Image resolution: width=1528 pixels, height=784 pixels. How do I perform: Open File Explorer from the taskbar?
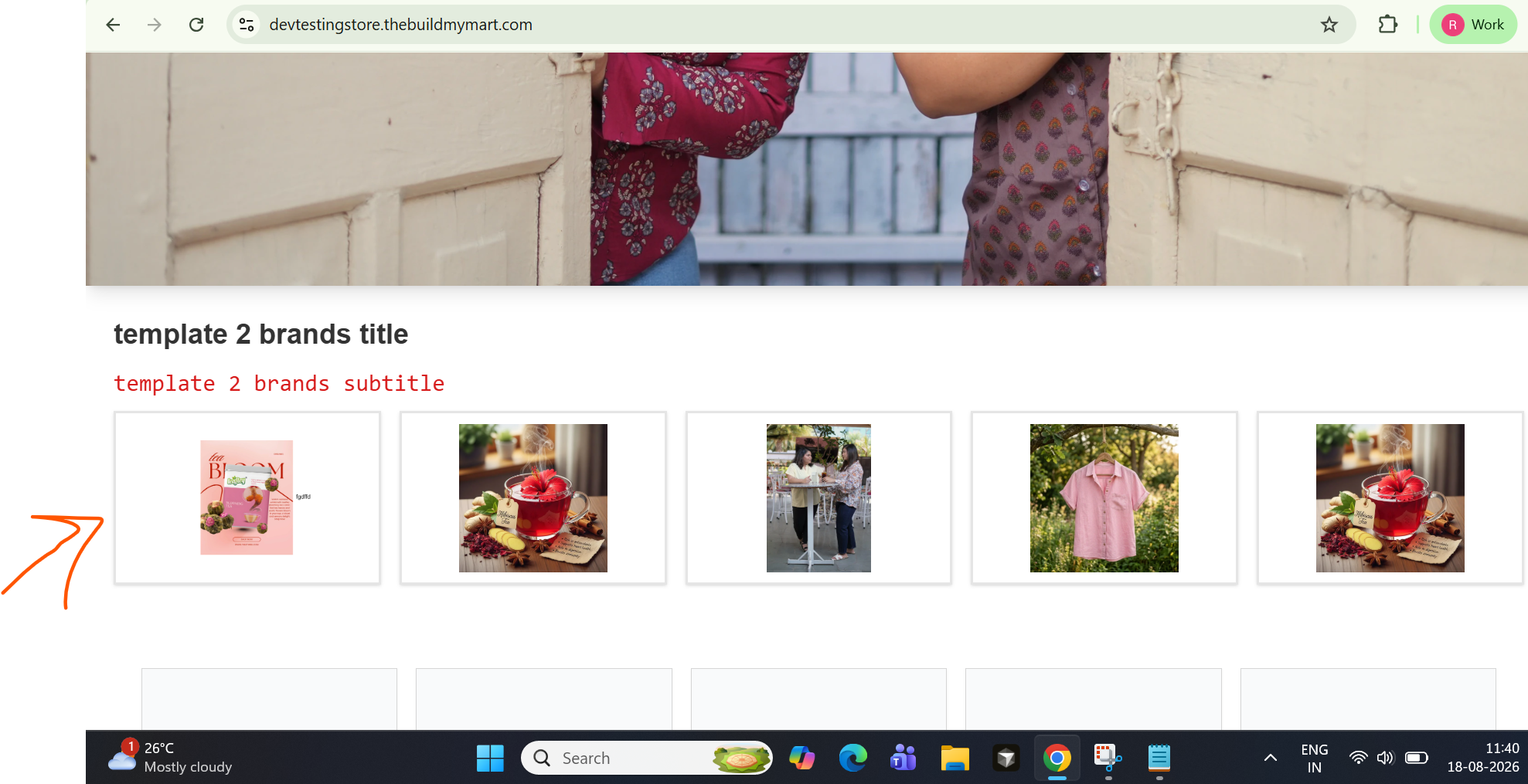pyautogui.click(x=955, y=758)
